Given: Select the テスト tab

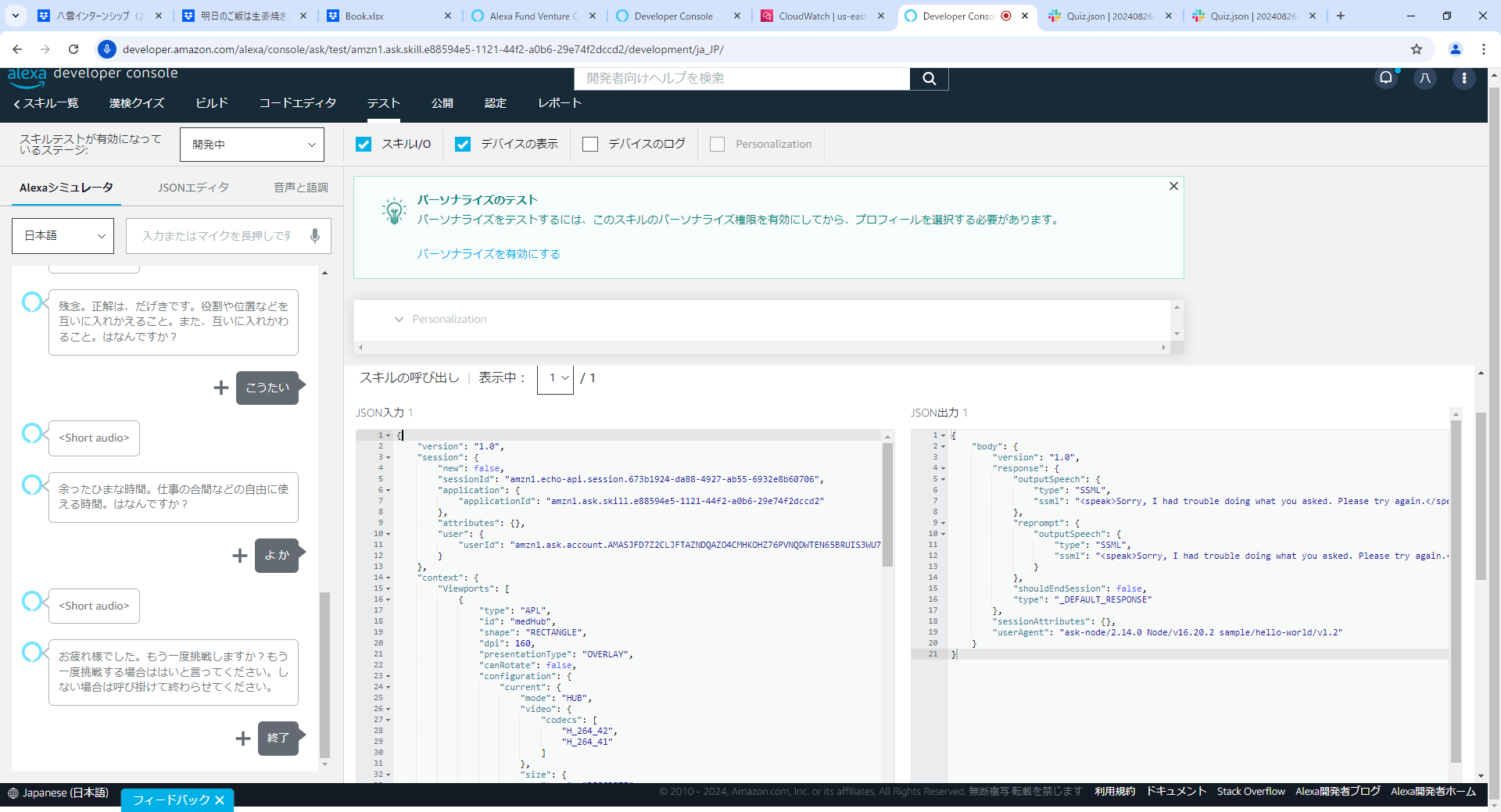Looking at the screenshot, I should (384, 103).
